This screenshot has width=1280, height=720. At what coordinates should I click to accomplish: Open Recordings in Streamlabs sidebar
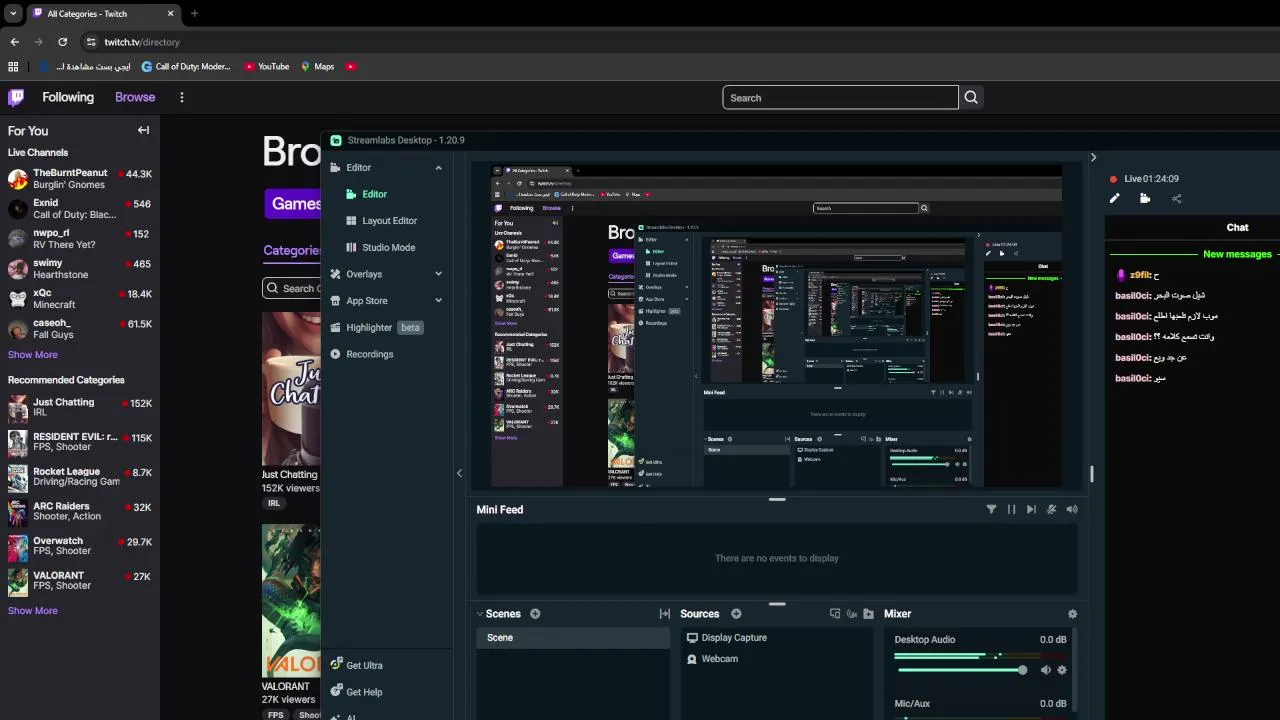[x=362, y=354]
